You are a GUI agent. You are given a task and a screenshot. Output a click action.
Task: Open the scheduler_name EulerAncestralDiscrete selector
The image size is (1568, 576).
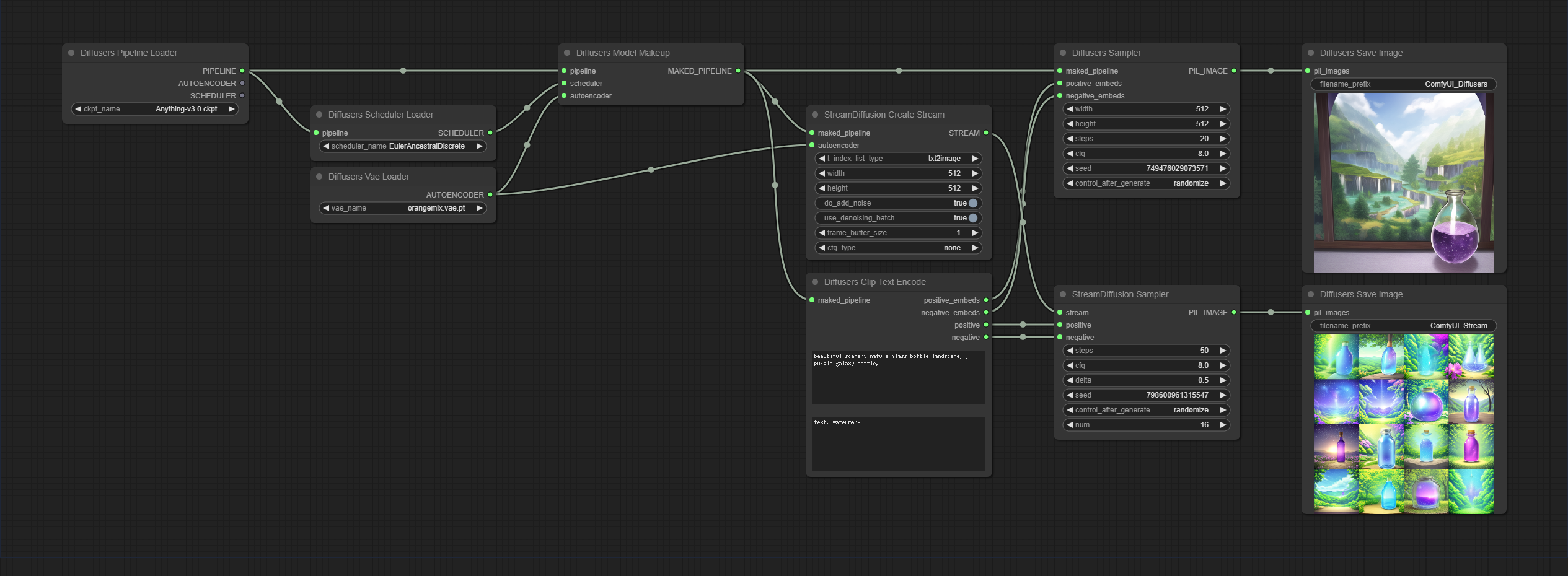(x=403, y=146)
